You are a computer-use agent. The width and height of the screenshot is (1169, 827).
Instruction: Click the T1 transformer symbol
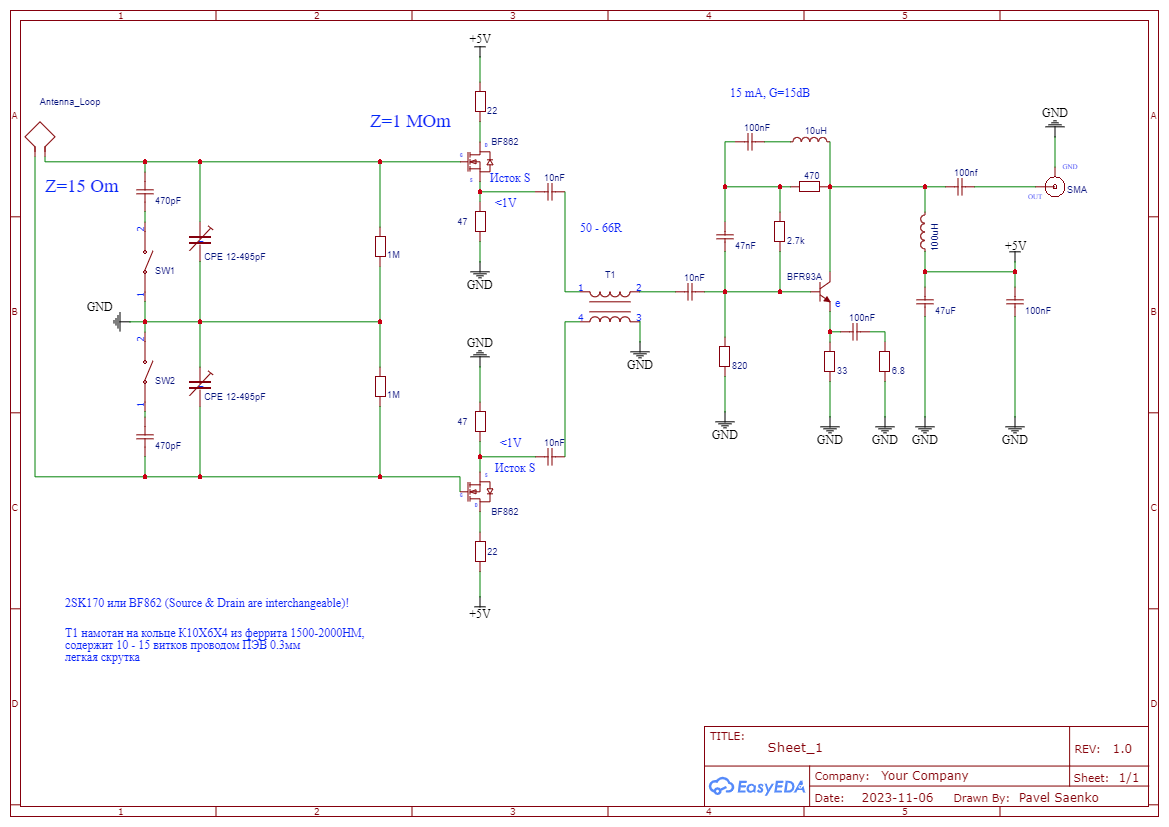pyautogui.click(x=609, y=306)
